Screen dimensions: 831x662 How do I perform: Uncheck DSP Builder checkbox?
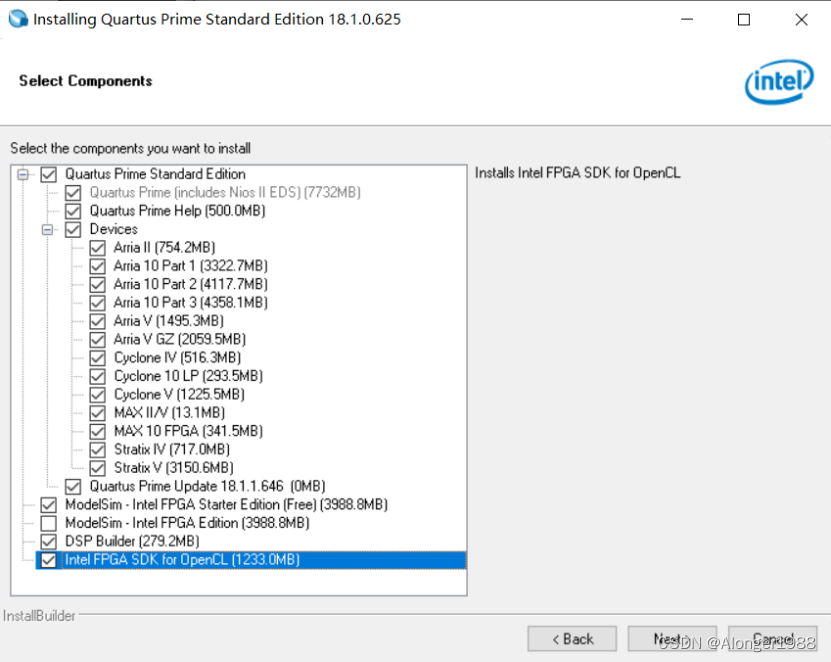pyautogui.click(x=49, y=542)
